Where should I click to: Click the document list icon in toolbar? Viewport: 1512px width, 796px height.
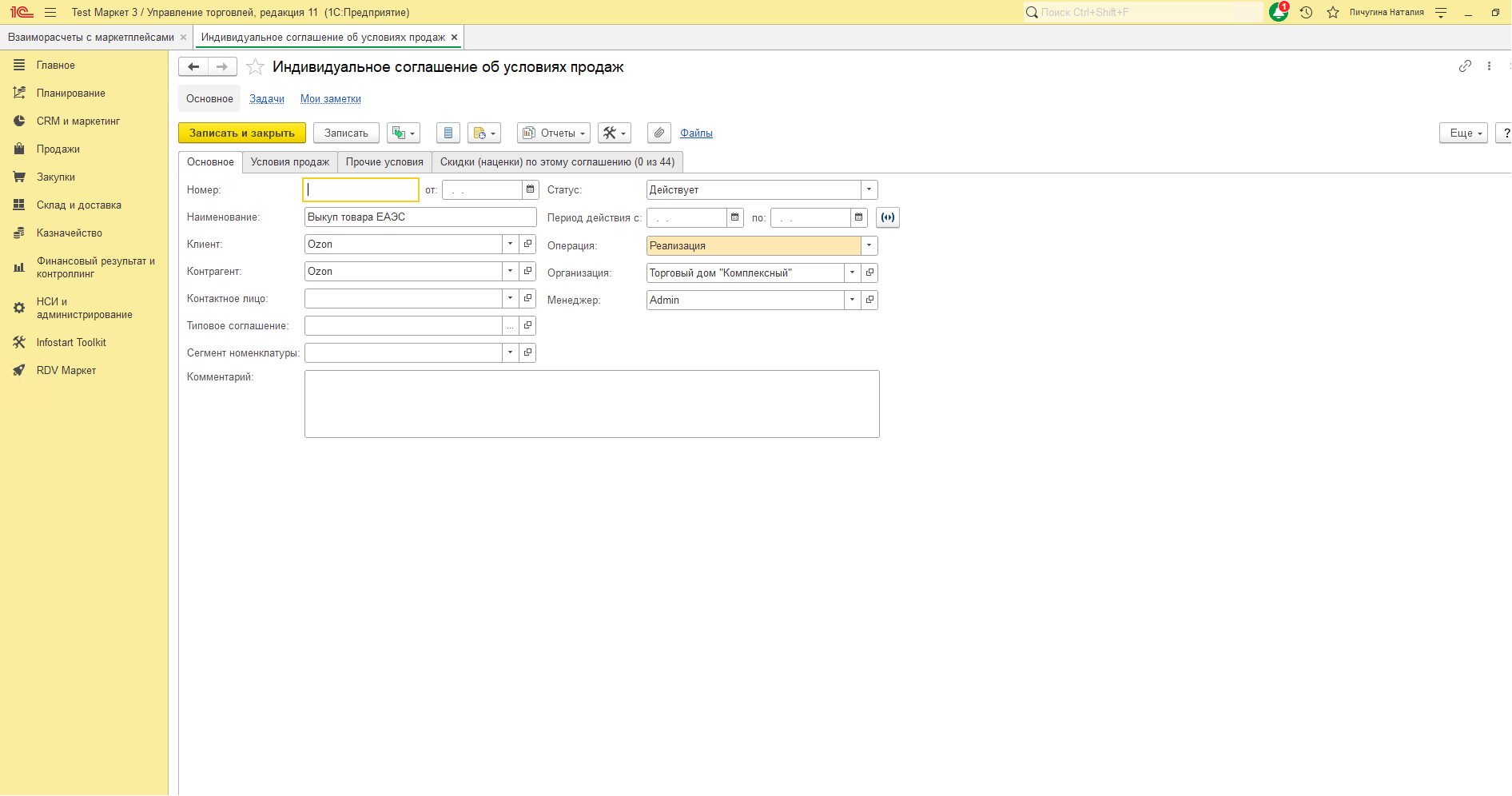[x=448, y=133]
